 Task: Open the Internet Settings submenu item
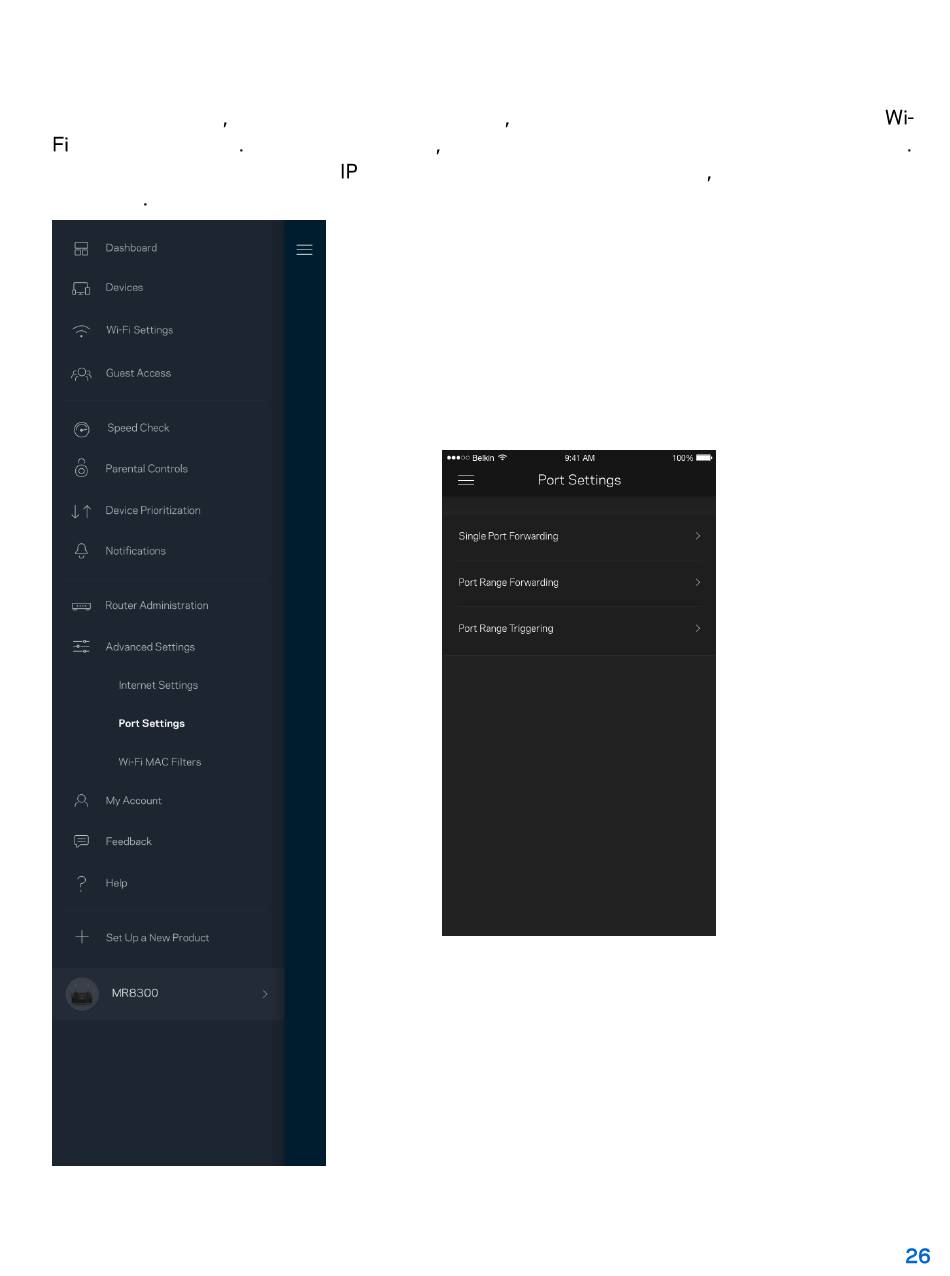pos(158,685)
